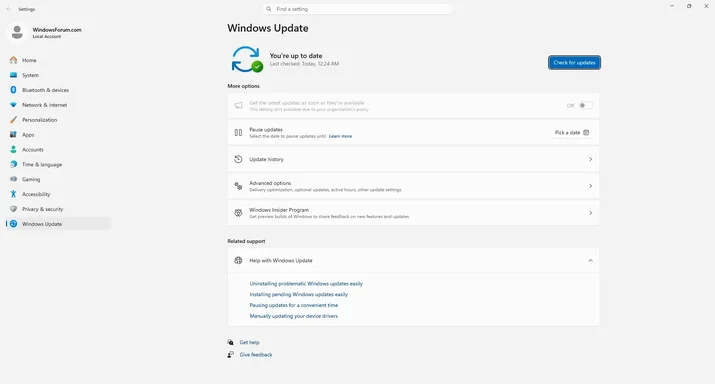Open the Pick a date dropdown

(572, 132)
